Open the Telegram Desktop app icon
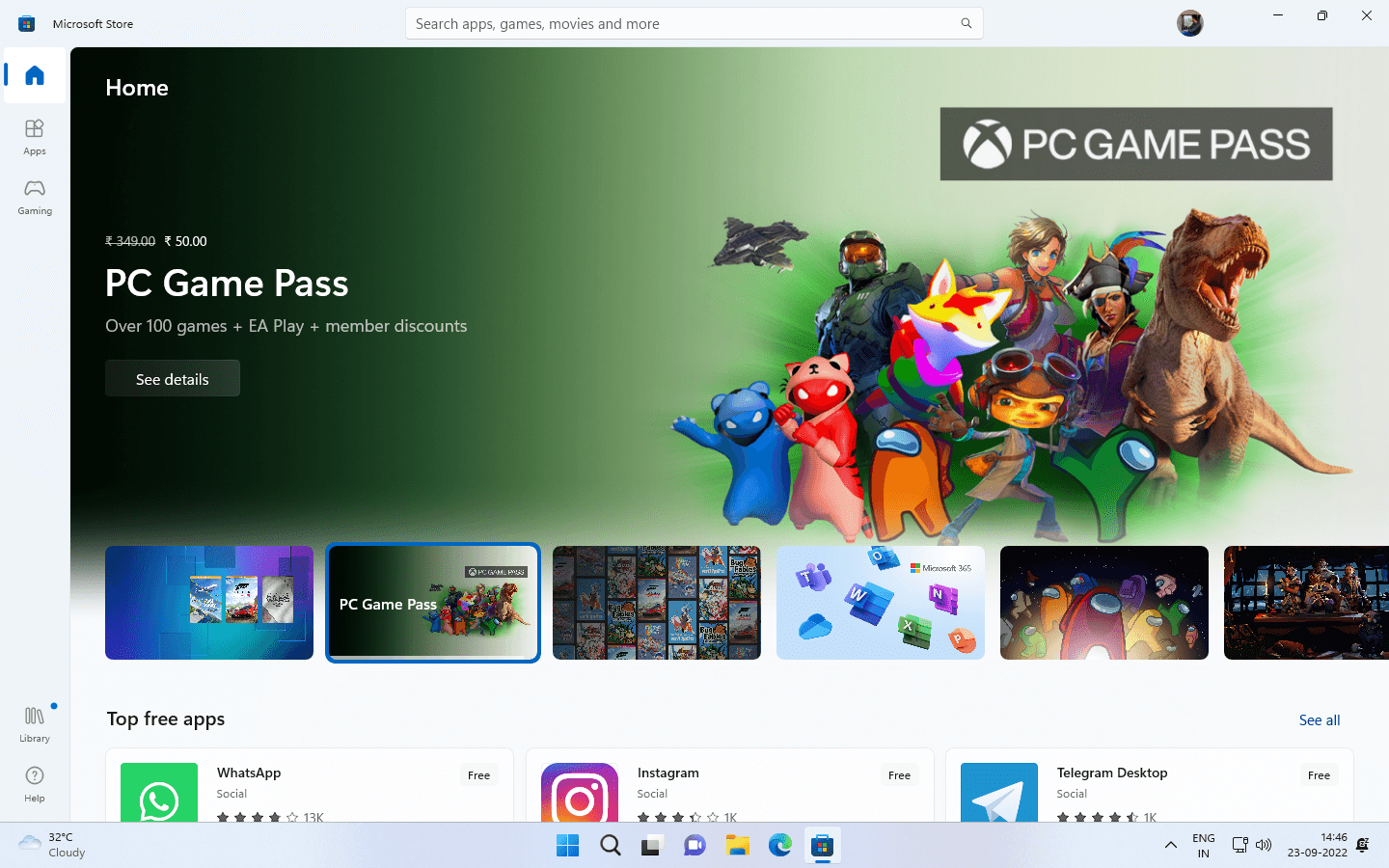1389x868 pixels. tap(999, 793)
